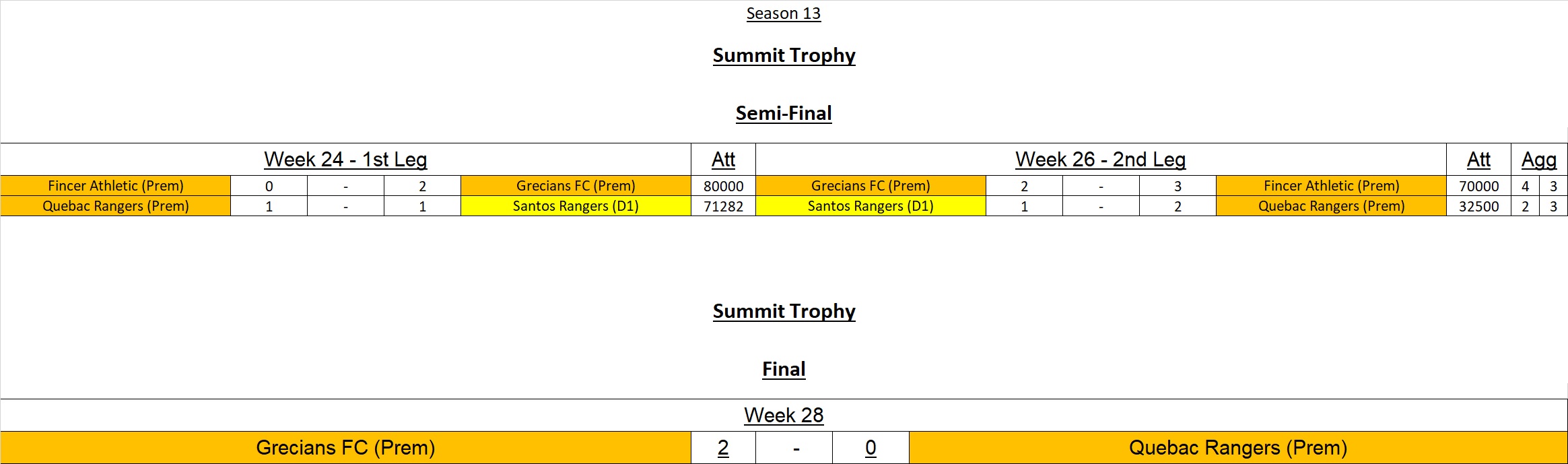Select the Summit Trophy heading above Semi-Final
The width and height of the screenshot is (1568, 464).
point(784,55)
